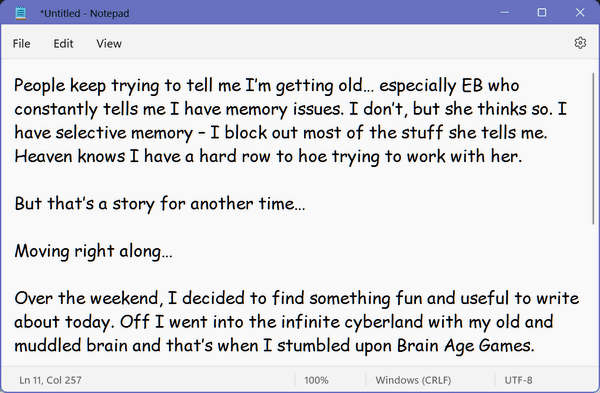Open the File menu
The height and width of the screenshot is (393, 600).
(x=21, y=44)
